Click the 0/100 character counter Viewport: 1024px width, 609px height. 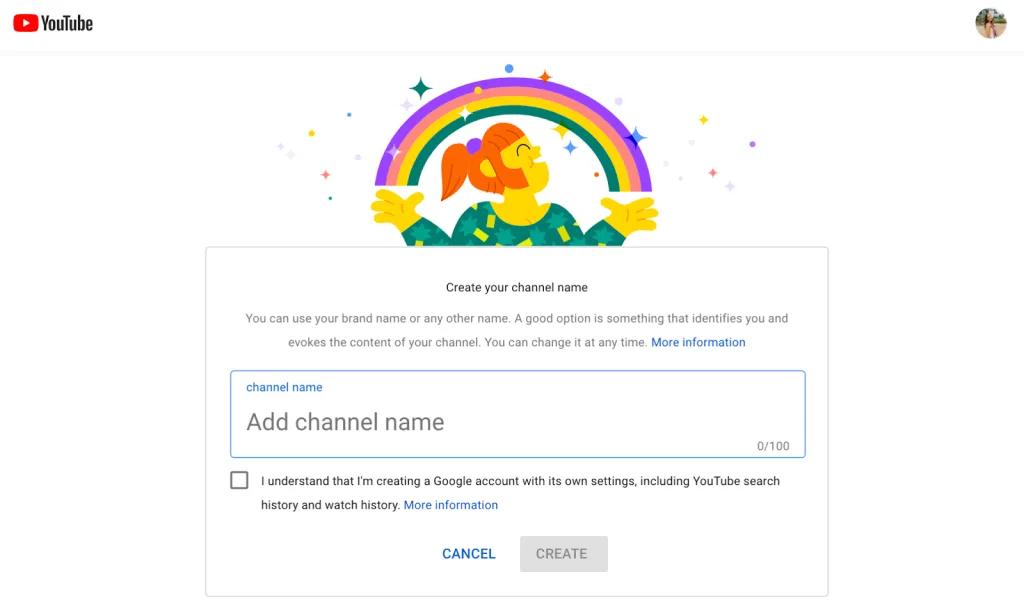tap(773, 446)
